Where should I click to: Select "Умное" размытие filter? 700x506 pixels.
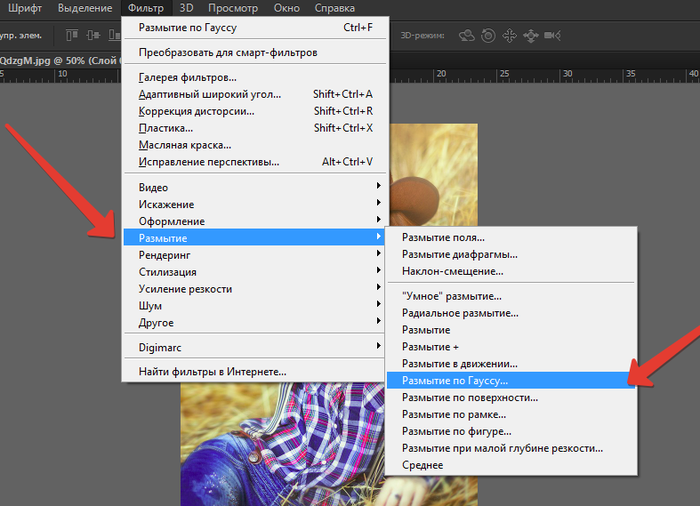click(x=511, y=297)
